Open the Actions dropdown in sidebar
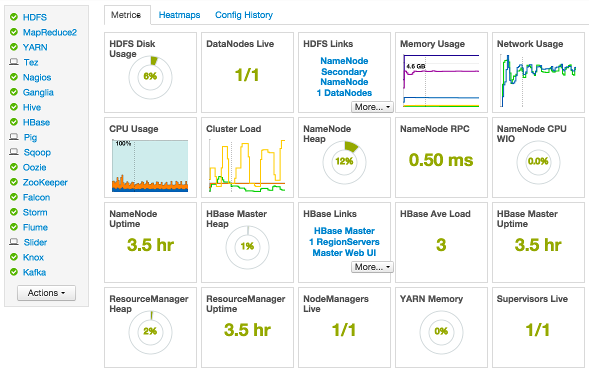This screenshot has height=371, width=589. [46, 293]
